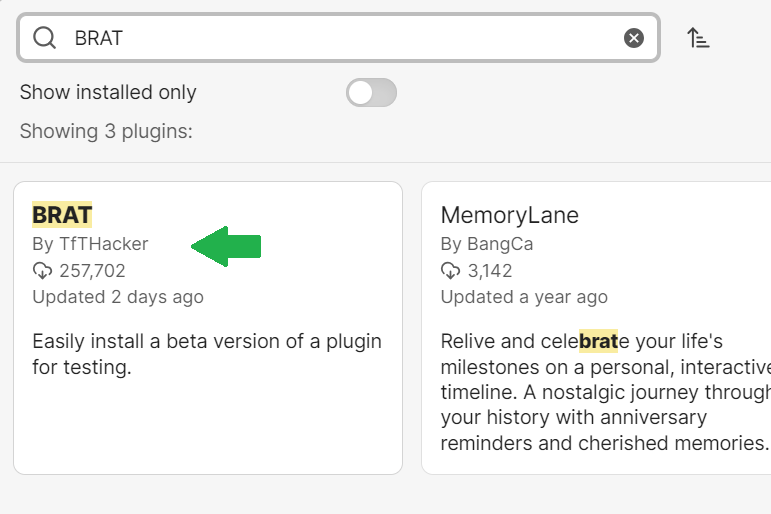771x514 pixels.
Task: Click MemoryLane download count icon
Action: (x=450, y=271)
